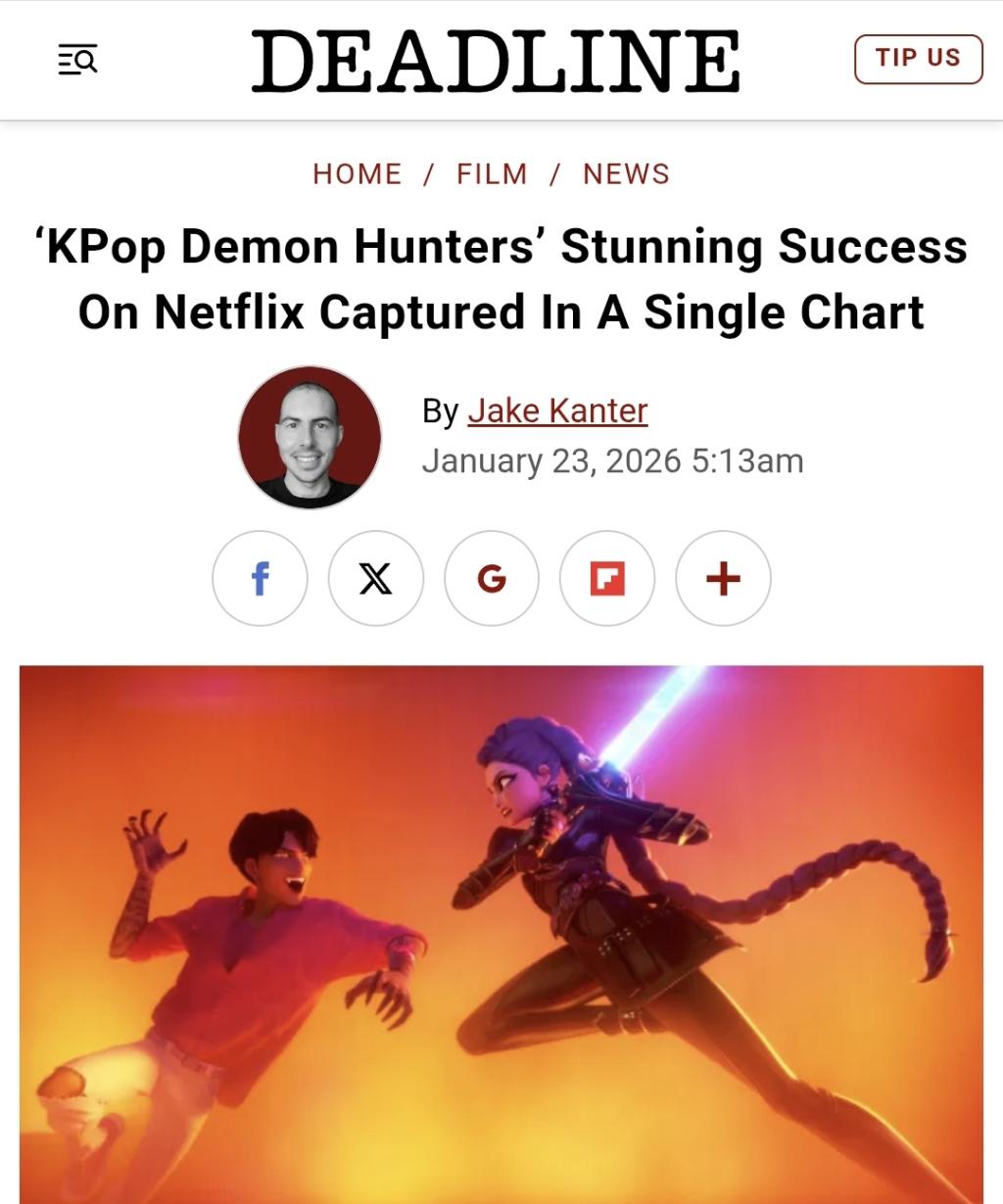Open the menu and search icon
1003x1204 pixels.
coord(76,60)
